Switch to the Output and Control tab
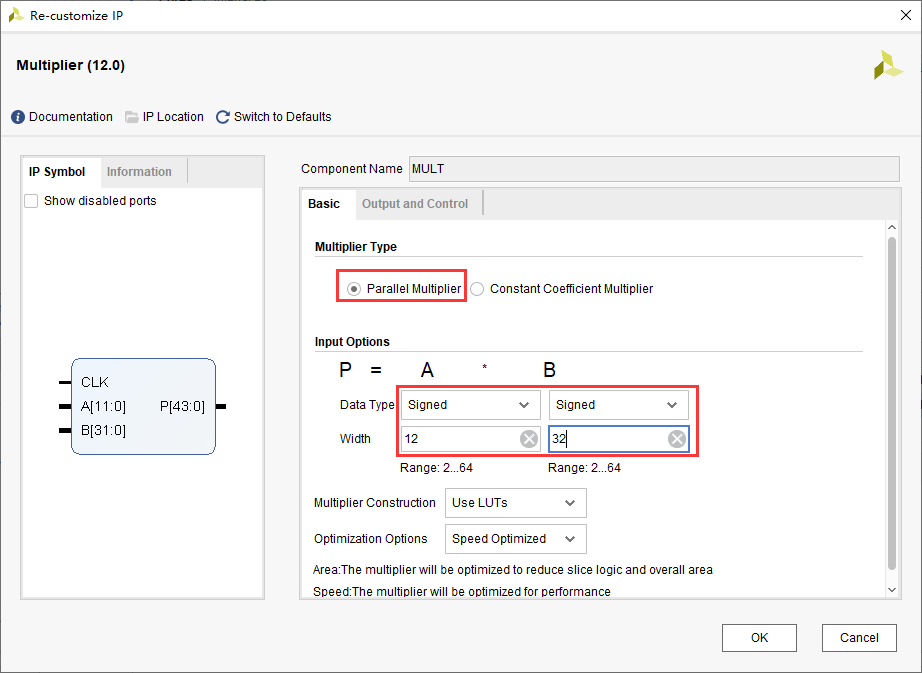 tap(415, 204)
